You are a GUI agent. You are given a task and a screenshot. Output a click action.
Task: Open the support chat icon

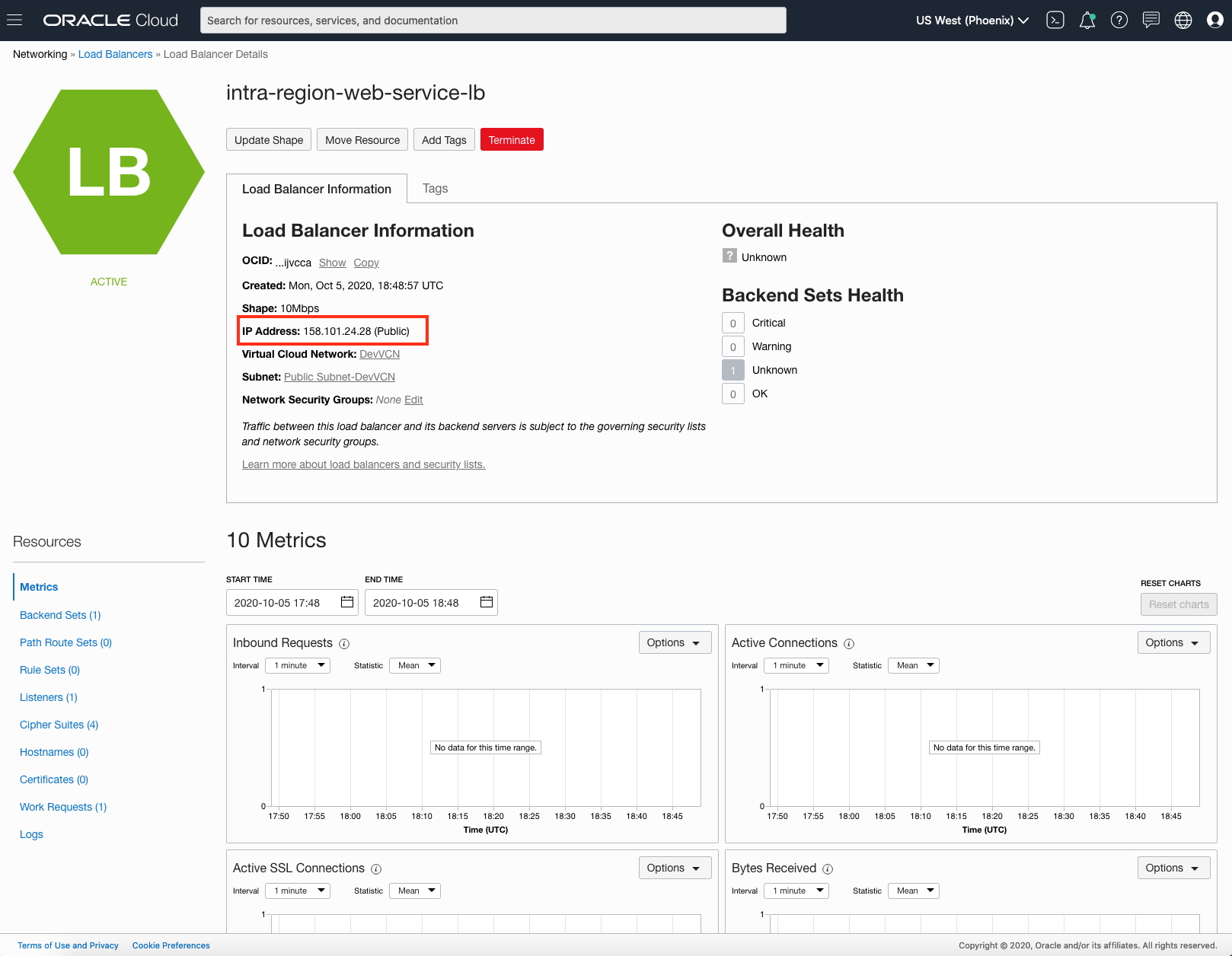(1151, 21)
